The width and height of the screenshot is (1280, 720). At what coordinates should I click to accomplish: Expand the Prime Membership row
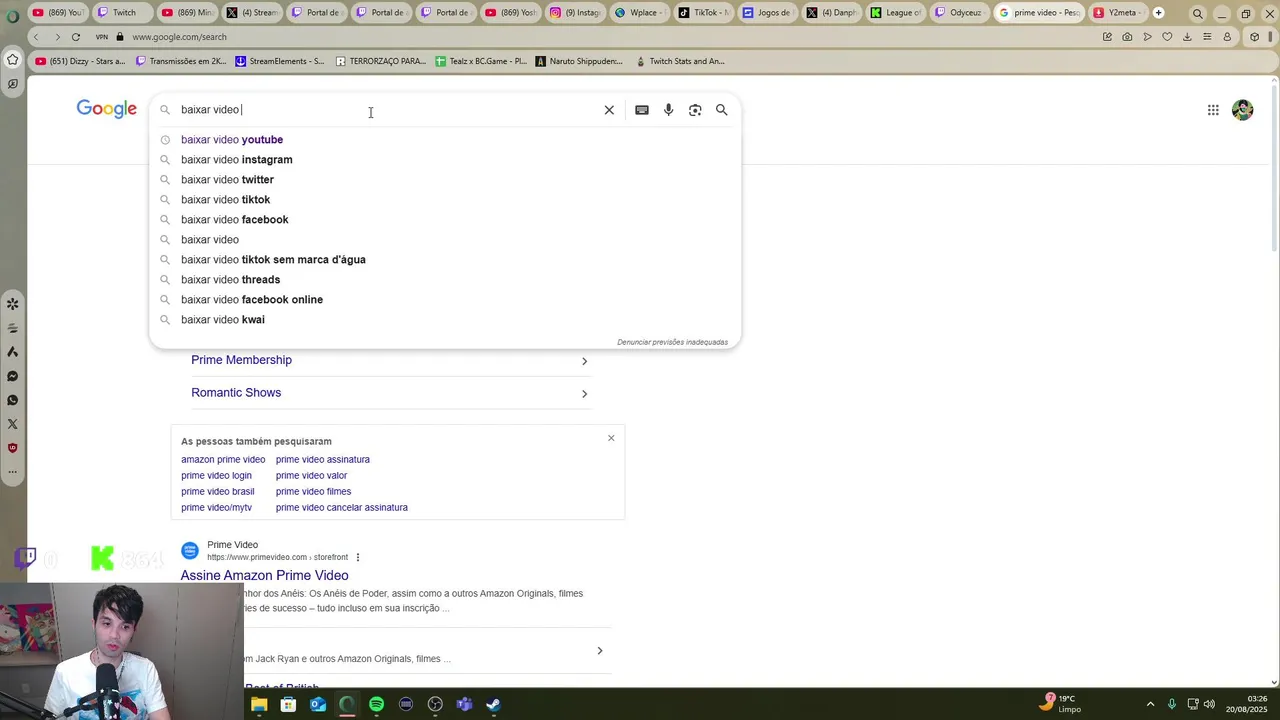point(390,360)
